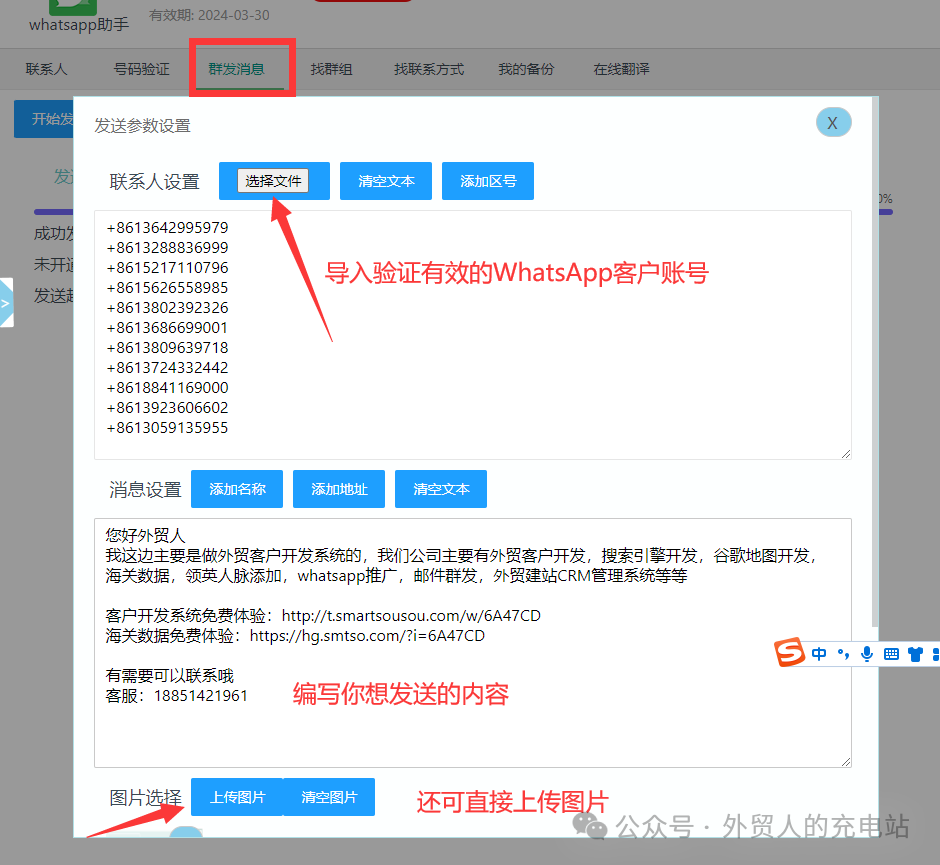Open the 找群组 tab
This screenshot has height=865, width=940.
click(x=332, y=70)
